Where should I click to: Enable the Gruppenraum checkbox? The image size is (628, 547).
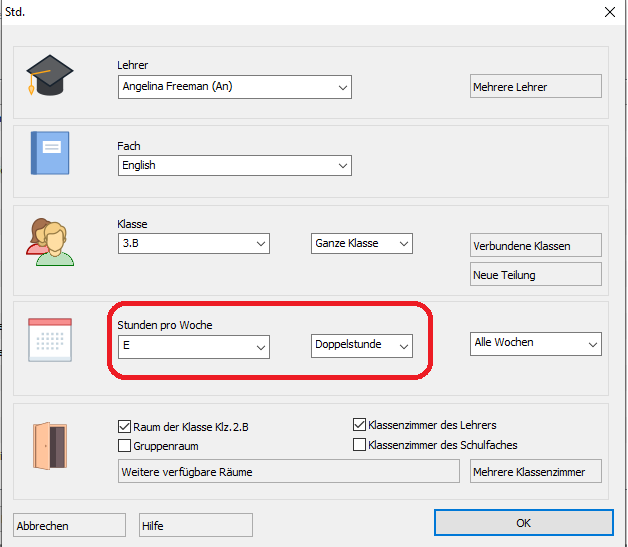(124, 446)
